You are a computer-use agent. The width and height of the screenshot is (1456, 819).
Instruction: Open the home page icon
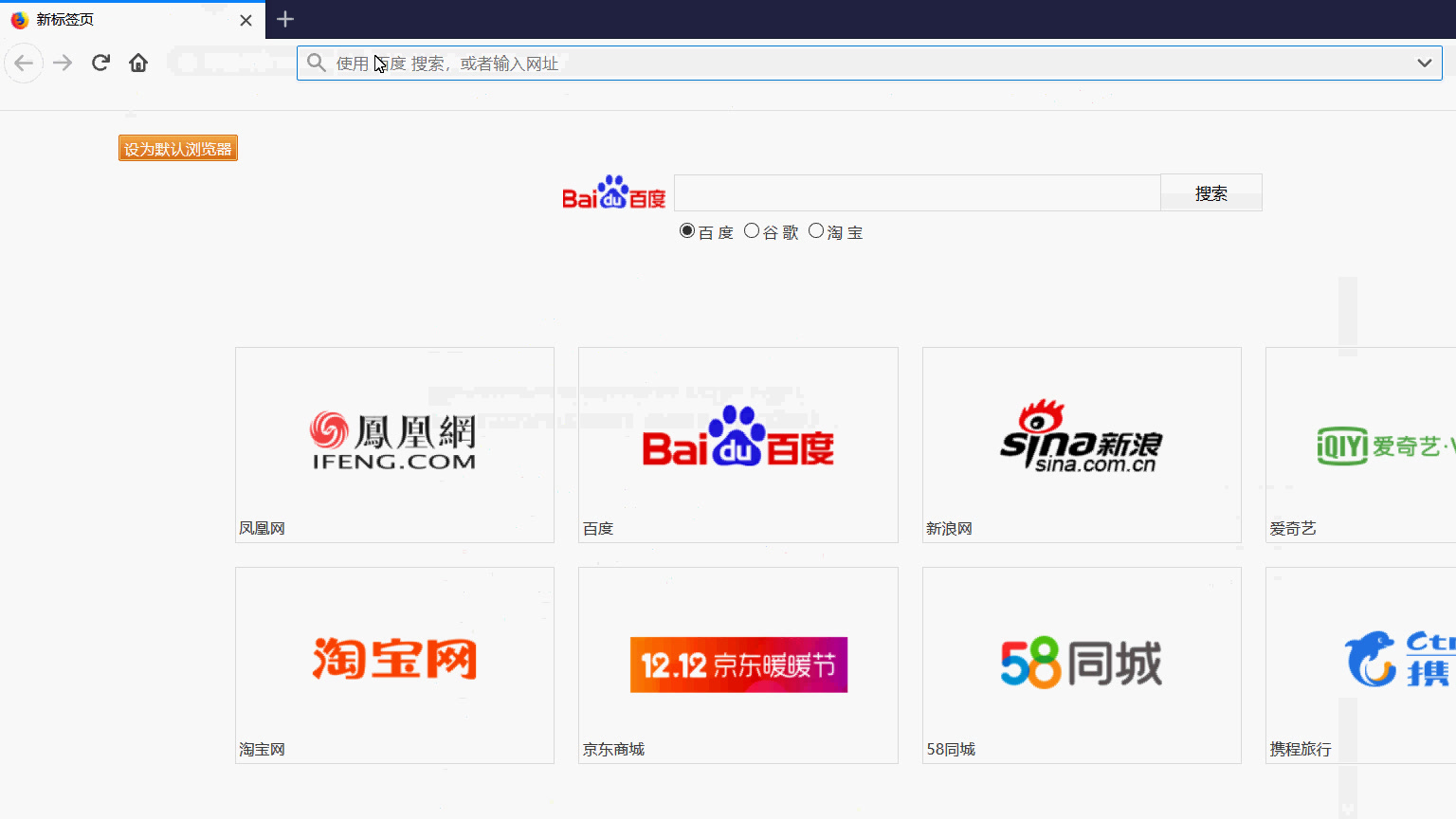138,64
